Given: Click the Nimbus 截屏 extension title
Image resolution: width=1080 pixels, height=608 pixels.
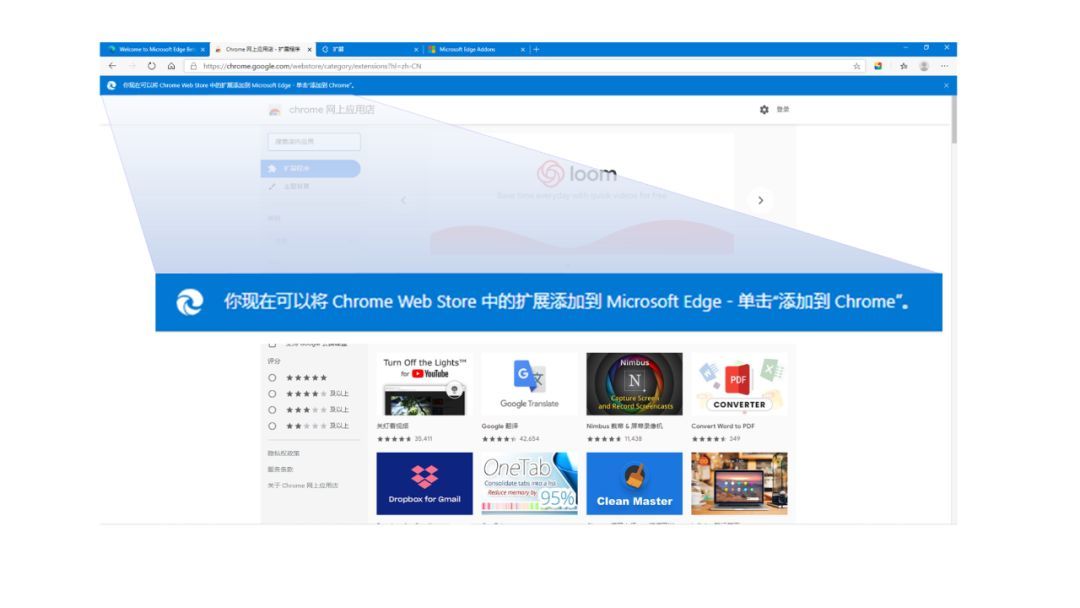Looking at the screenshot, I should point(625,426).
